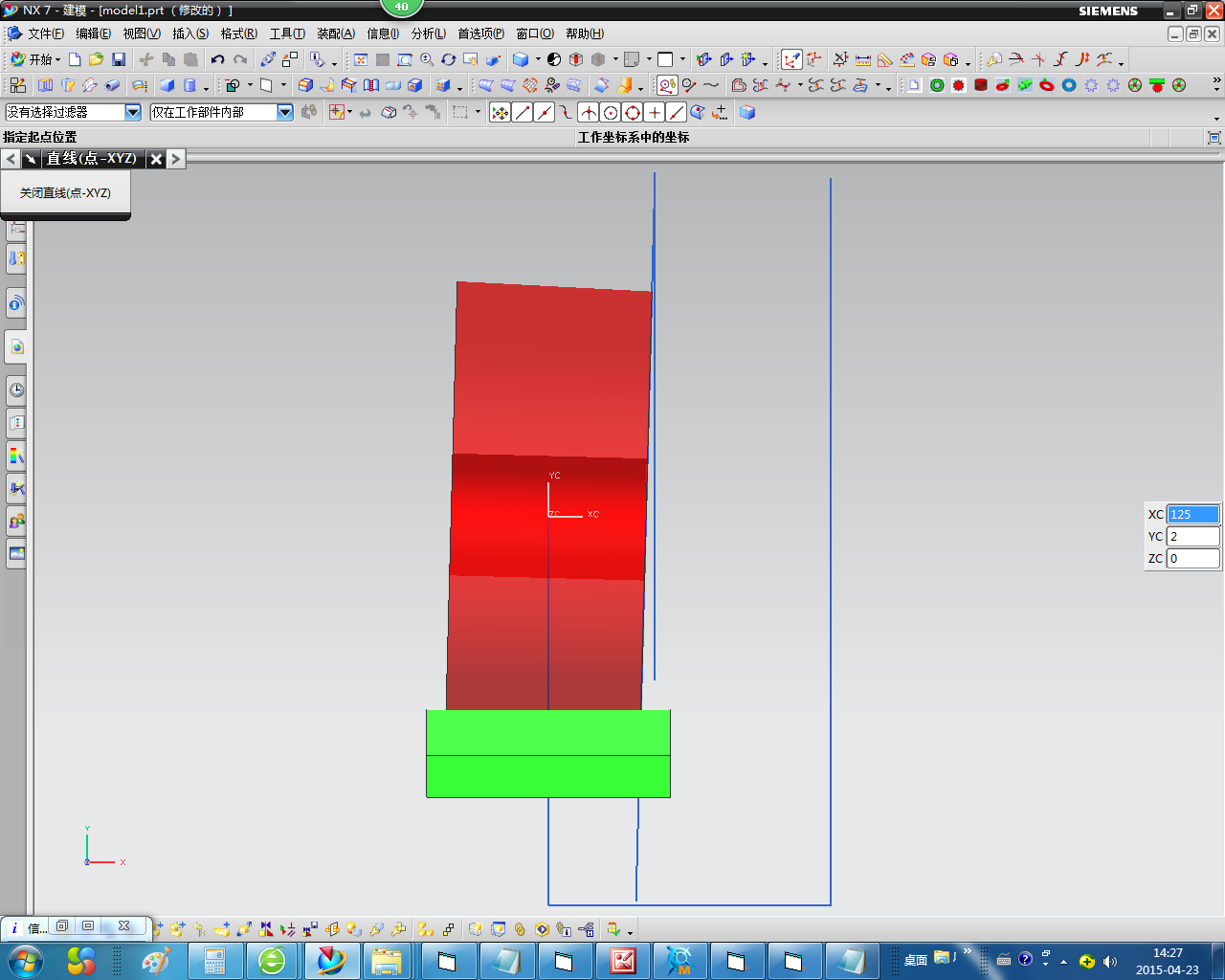The image size is (1225, 980).
Task: Click the Sketch icon in second toolbar row
Action: [18, 85]
